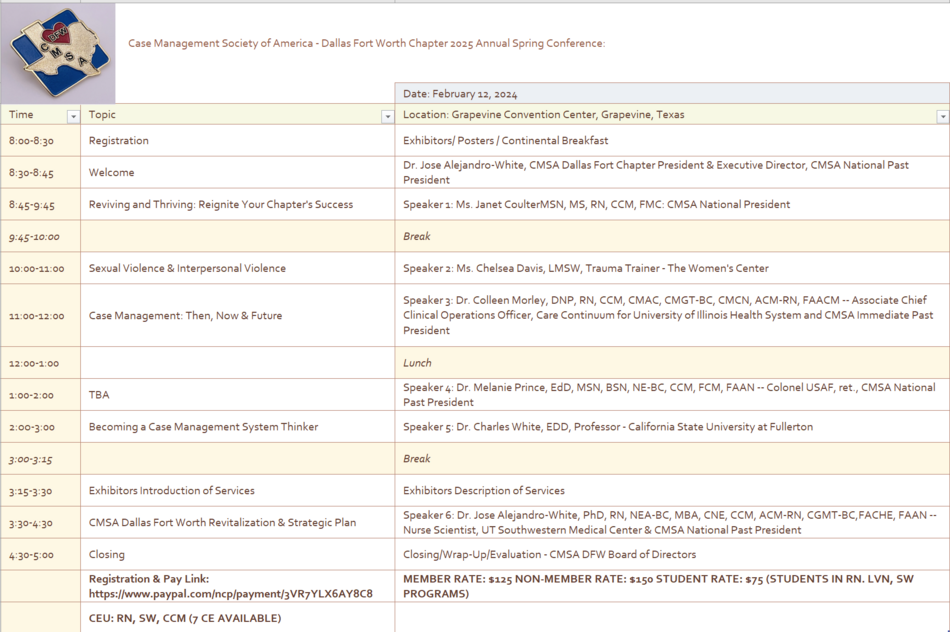Screen dimensions: 950x632
Task: Select the Speaker 5 Charles White cell
Action: pos(672,427)
